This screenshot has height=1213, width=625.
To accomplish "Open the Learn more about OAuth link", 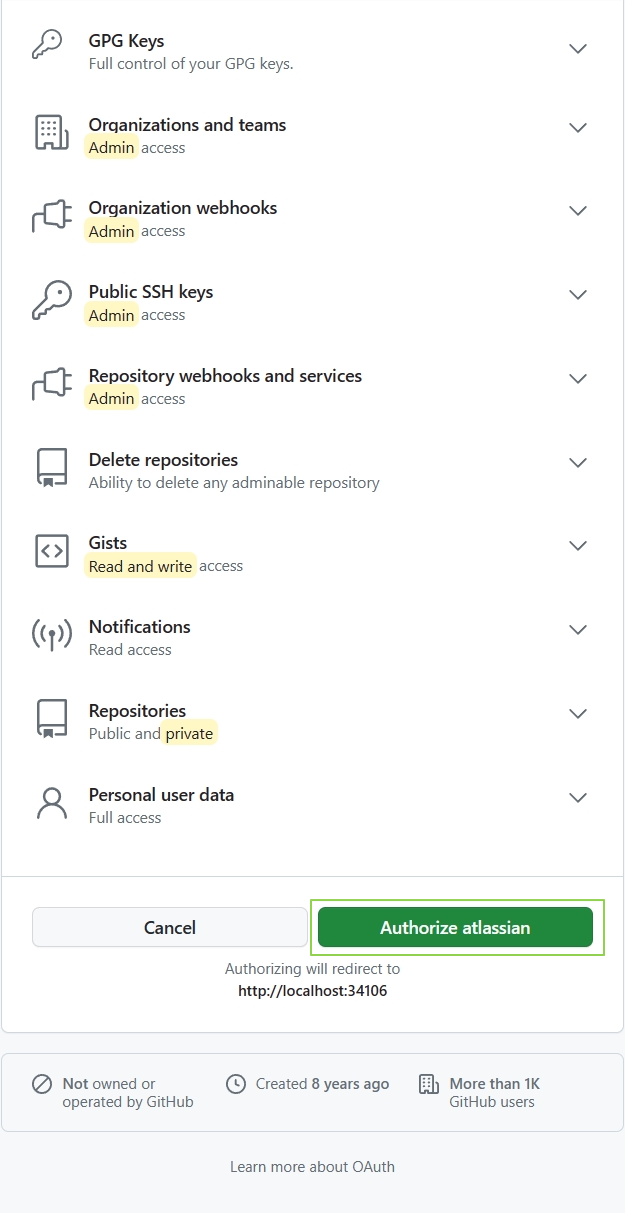I will tap(312, 1167).
